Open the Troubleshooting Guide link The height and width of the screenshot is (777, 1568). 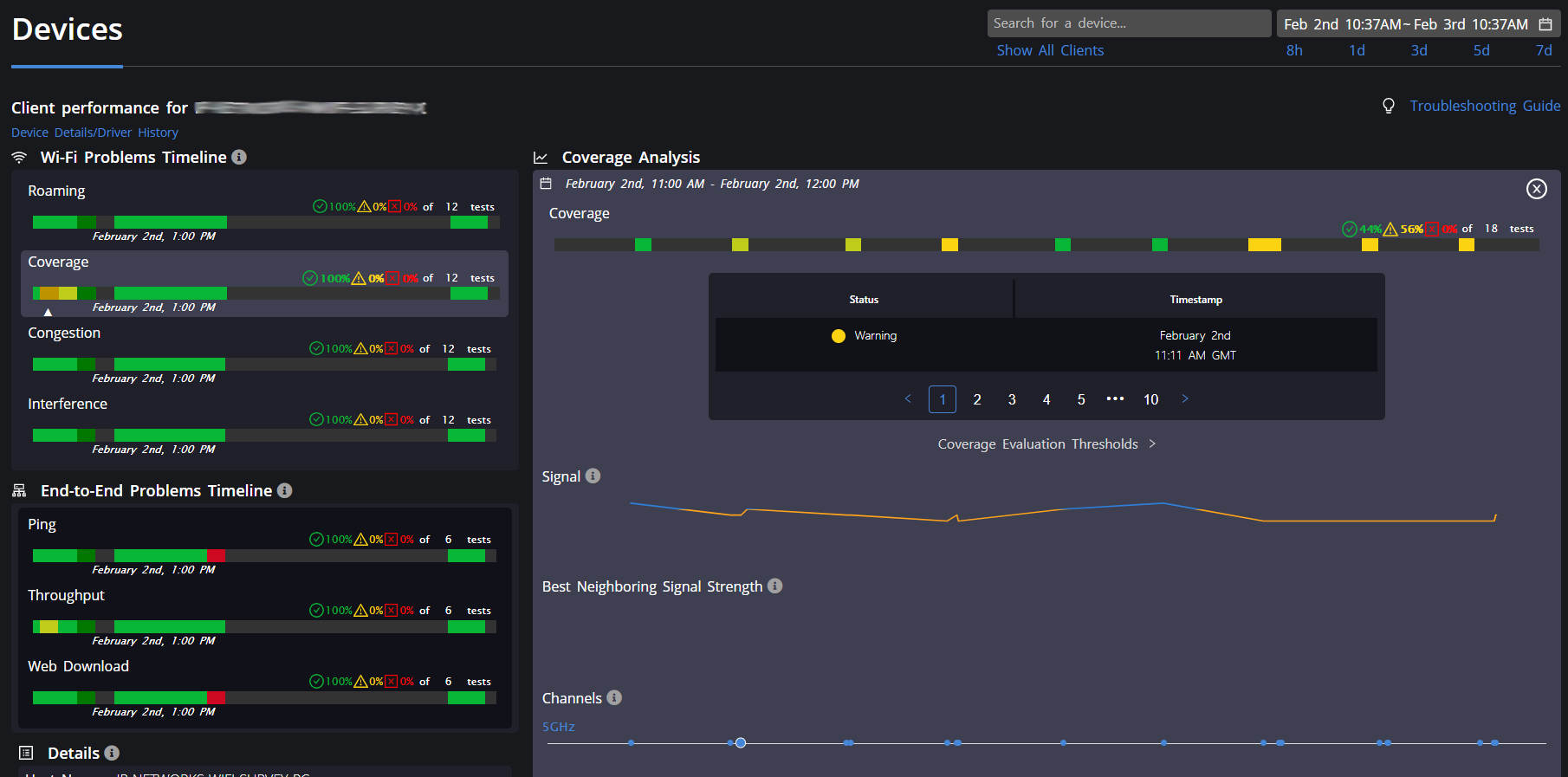coord(1484,106)
